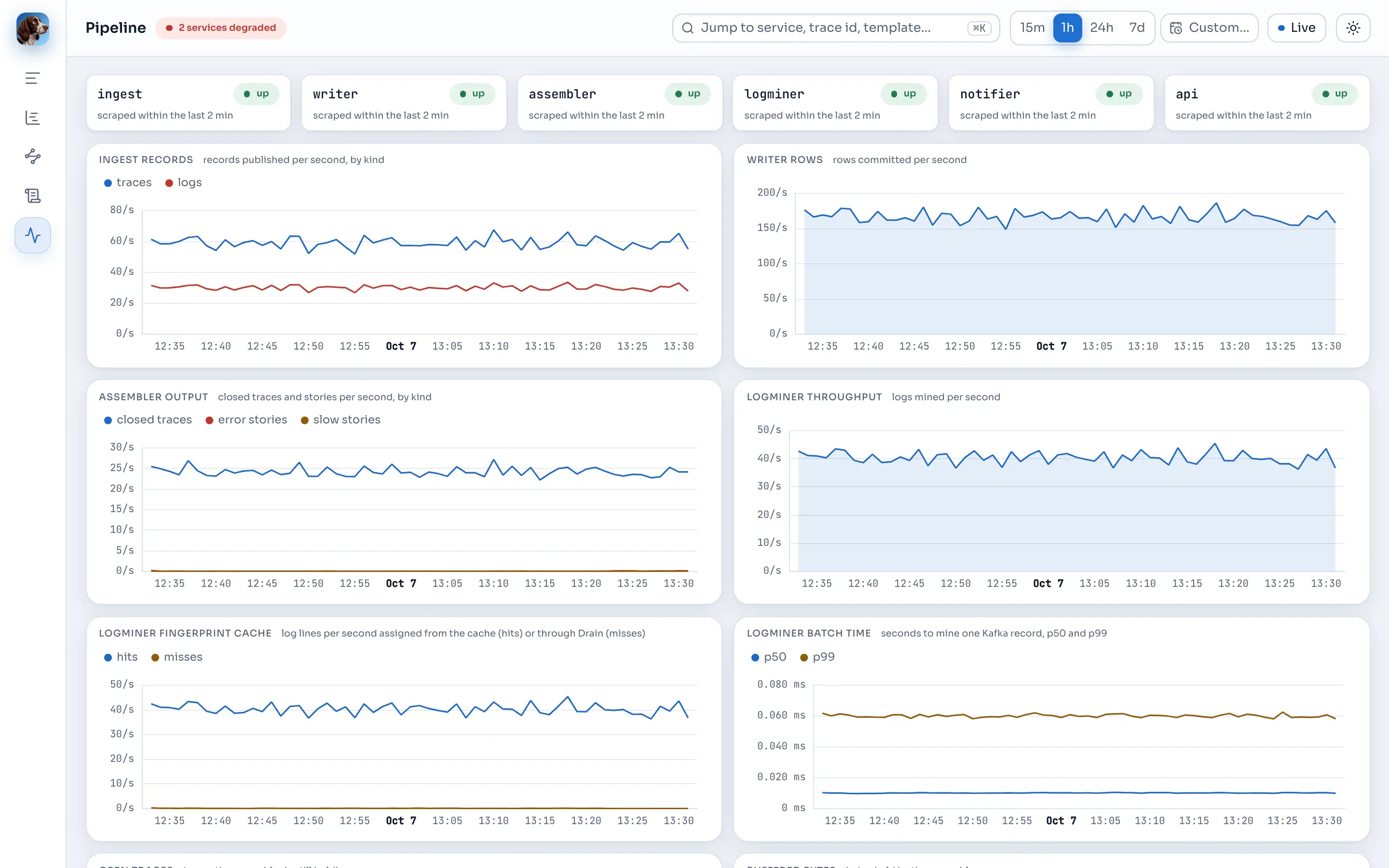
Task: Open the api service card
Action: (x=1267, y=103)
